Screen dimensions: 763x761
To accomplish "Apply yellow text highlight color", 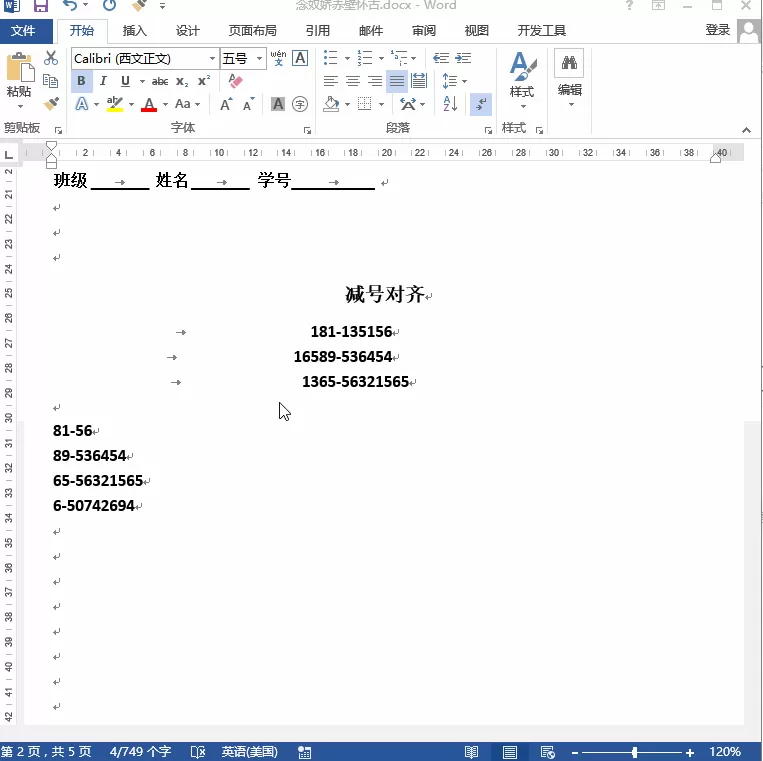I will click(x=115, y=104).
